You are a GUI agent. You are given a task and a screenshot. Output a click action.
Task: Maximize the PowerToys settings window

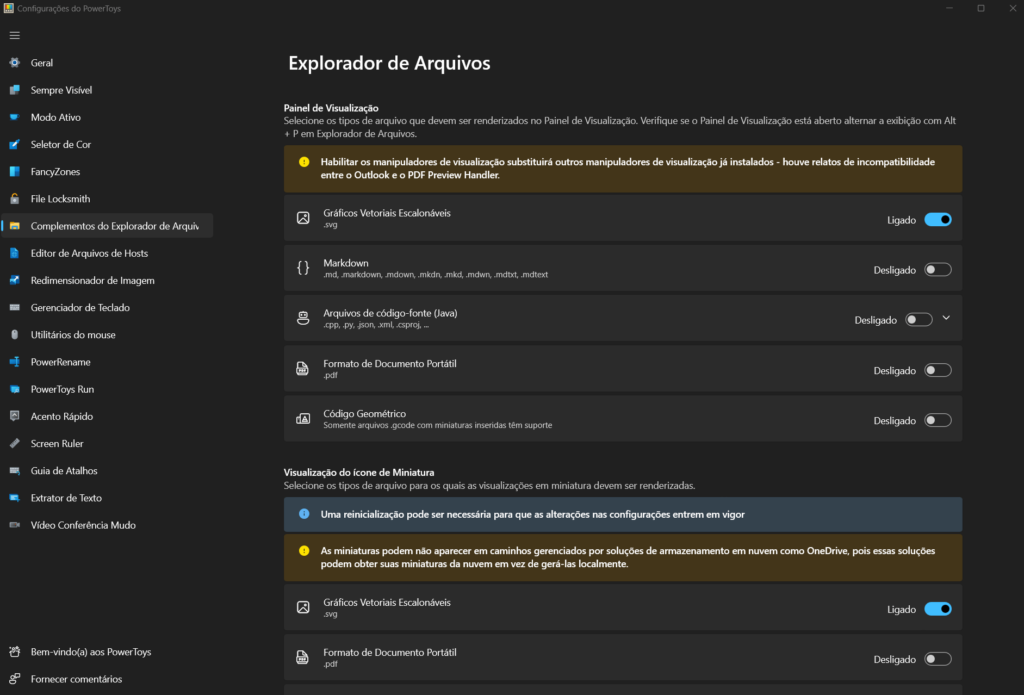[x=980, y=8]
